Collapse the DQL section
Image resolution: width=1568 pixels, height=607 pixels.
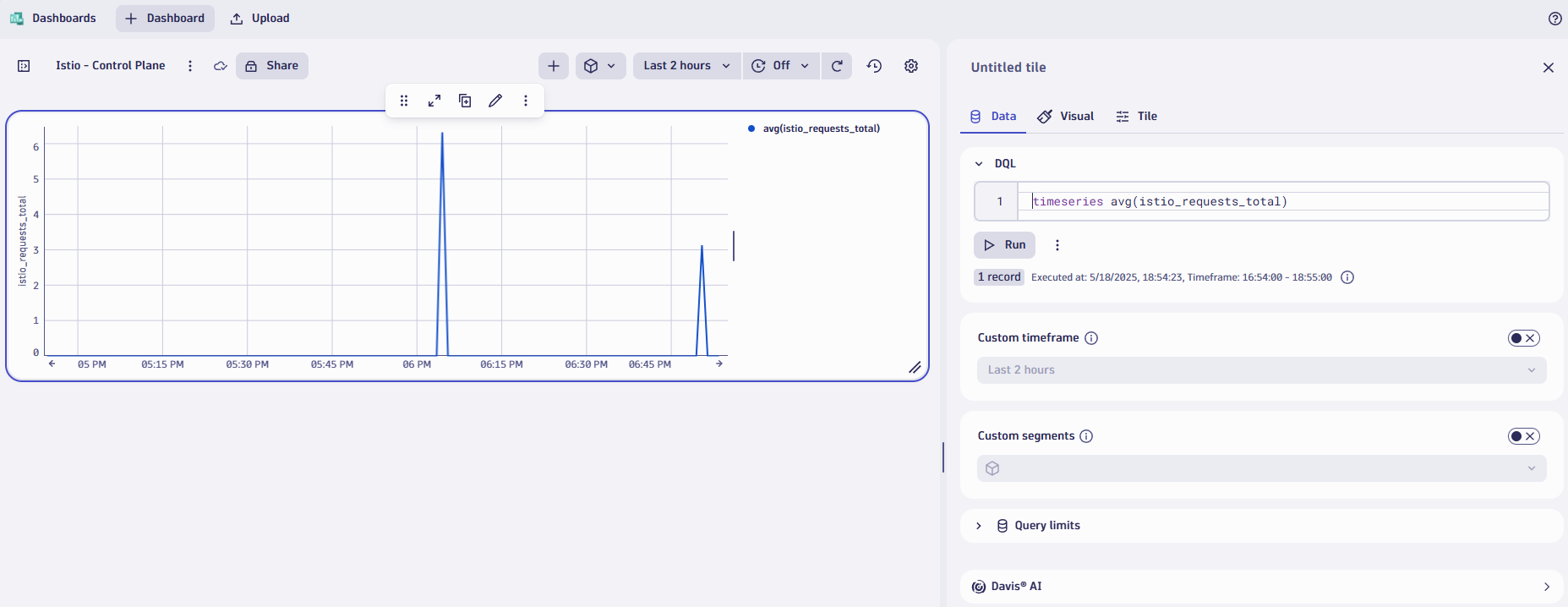point(979,164)
